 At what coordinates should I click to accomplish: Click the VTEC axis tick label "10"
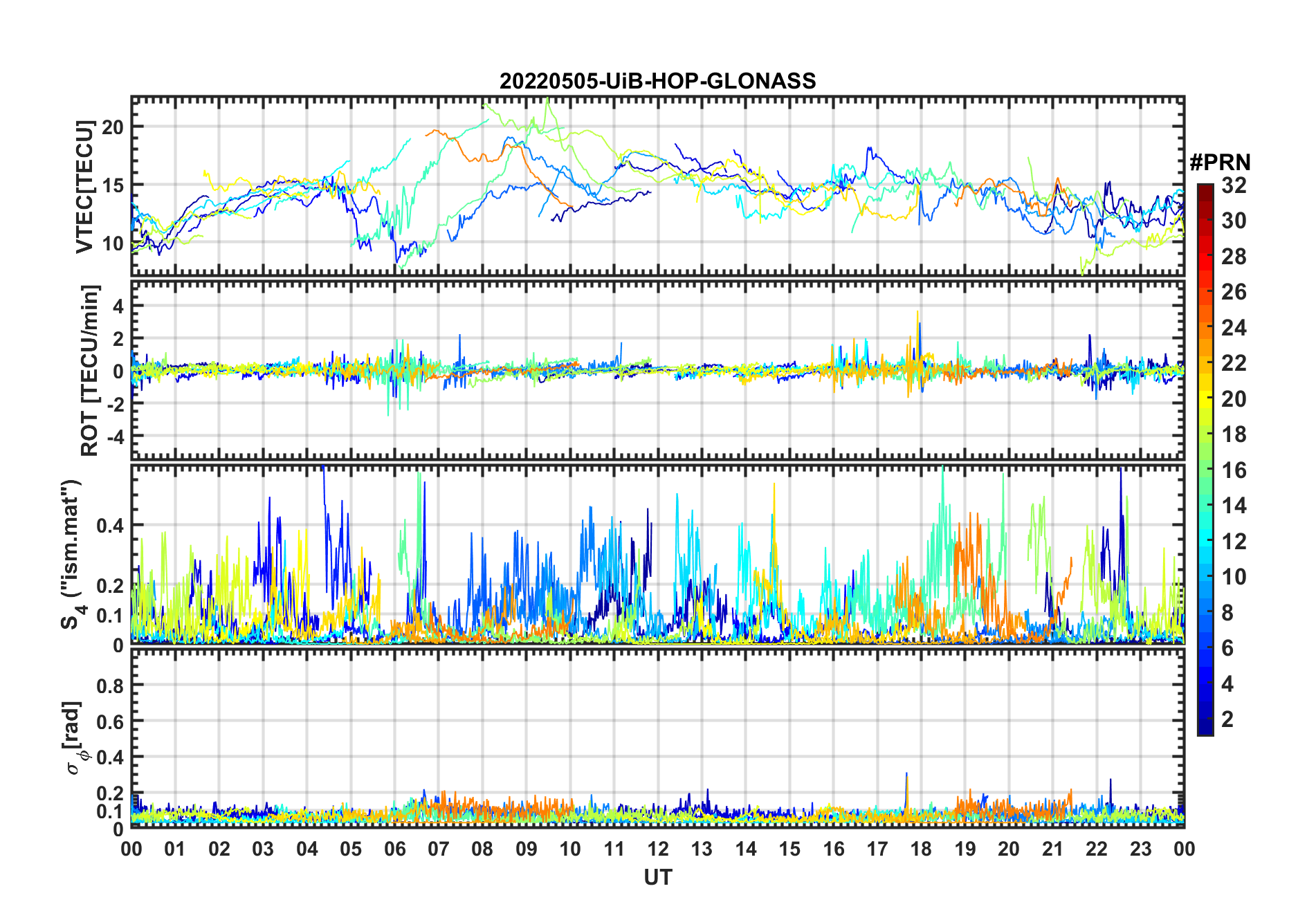(x=113, y=243)
